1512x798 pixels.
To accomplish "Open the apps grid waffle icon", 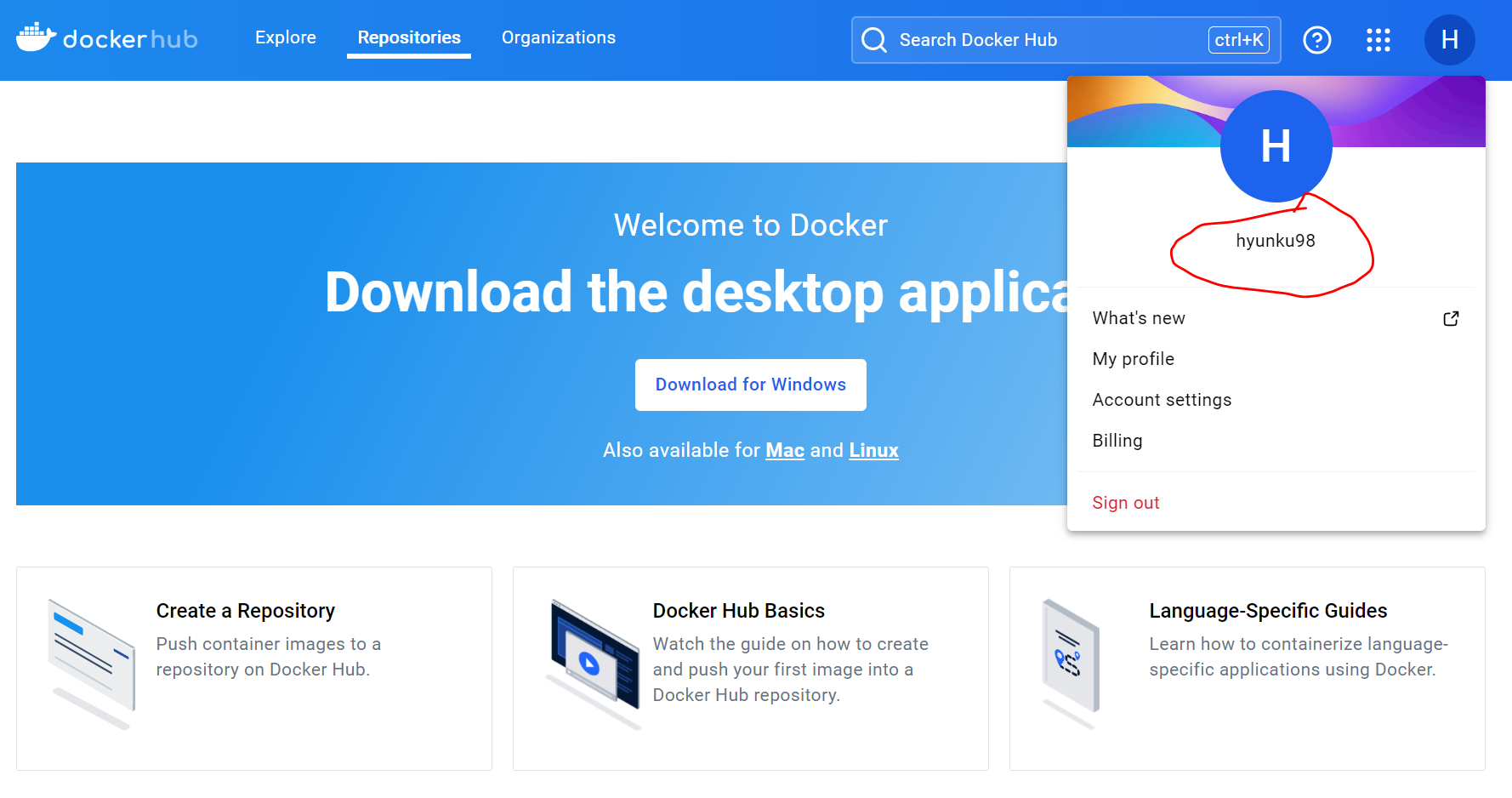I will (1378, 40).
